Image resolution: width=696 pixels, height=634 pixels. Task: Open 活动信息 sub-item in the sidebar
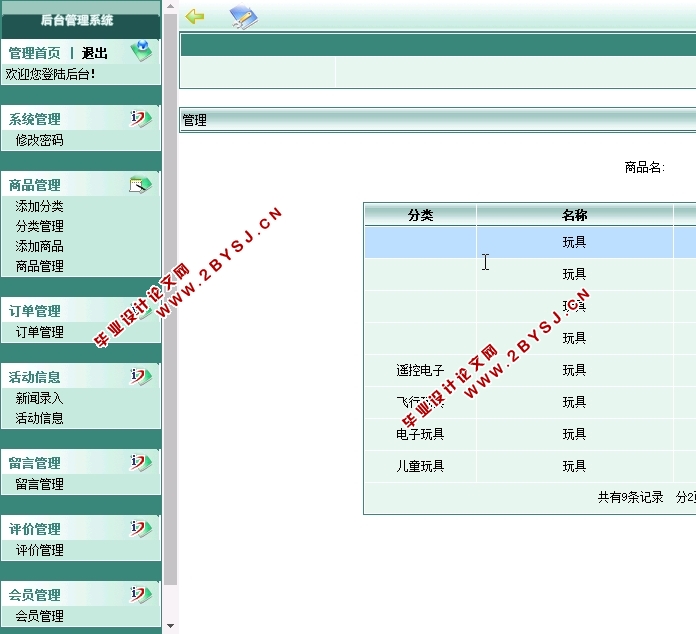click(40, 418)
